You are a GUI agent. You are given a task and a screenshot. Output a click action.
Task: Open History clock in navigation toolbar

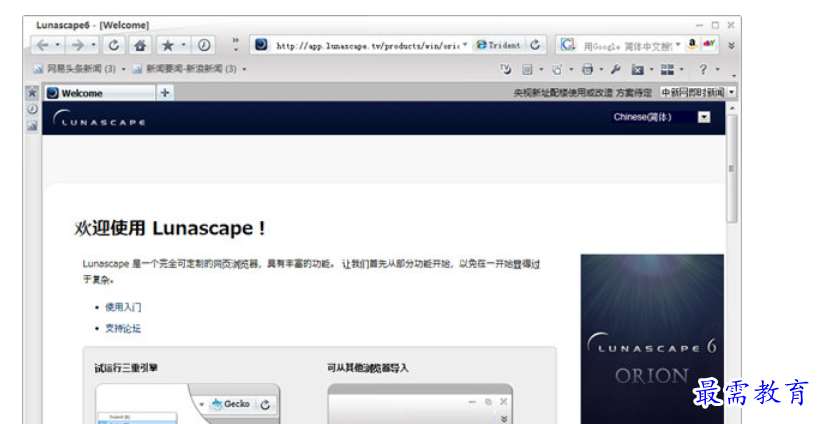tap(204, 45)
